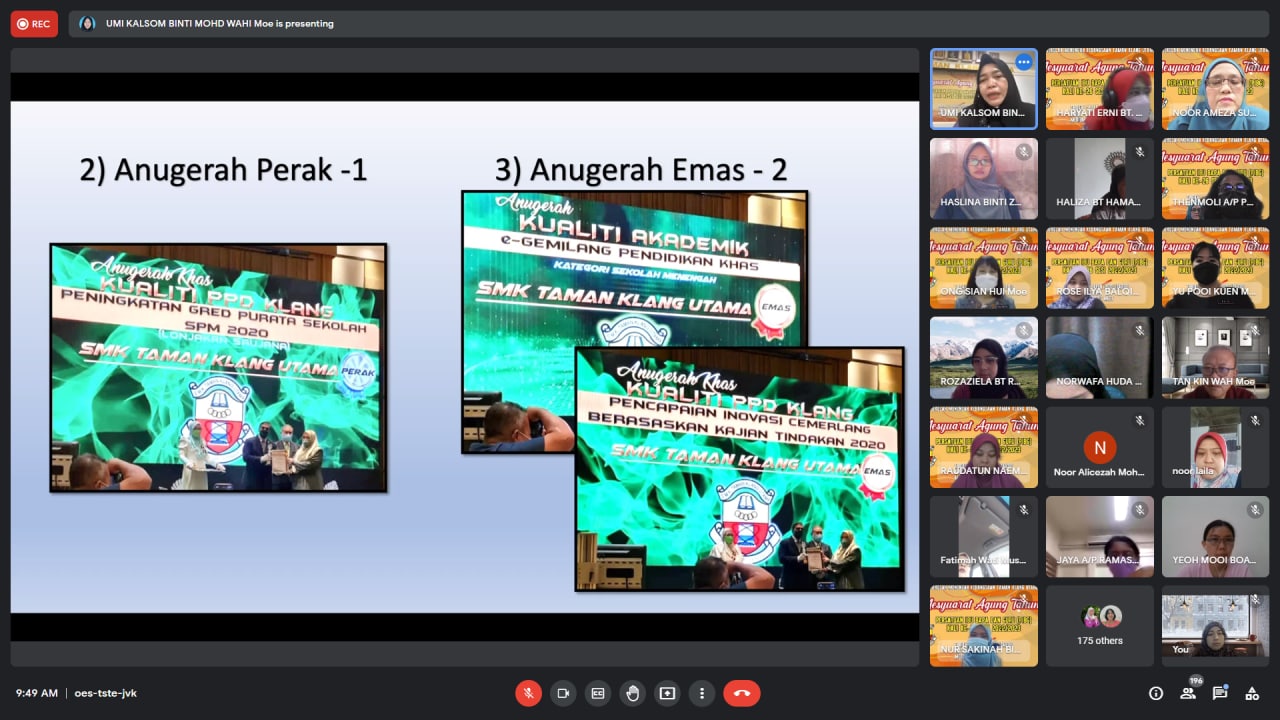Click muted mic icon on Fatimah's tile
The height and width of the screenshot is (720, 1280).
coord(1023,510)
